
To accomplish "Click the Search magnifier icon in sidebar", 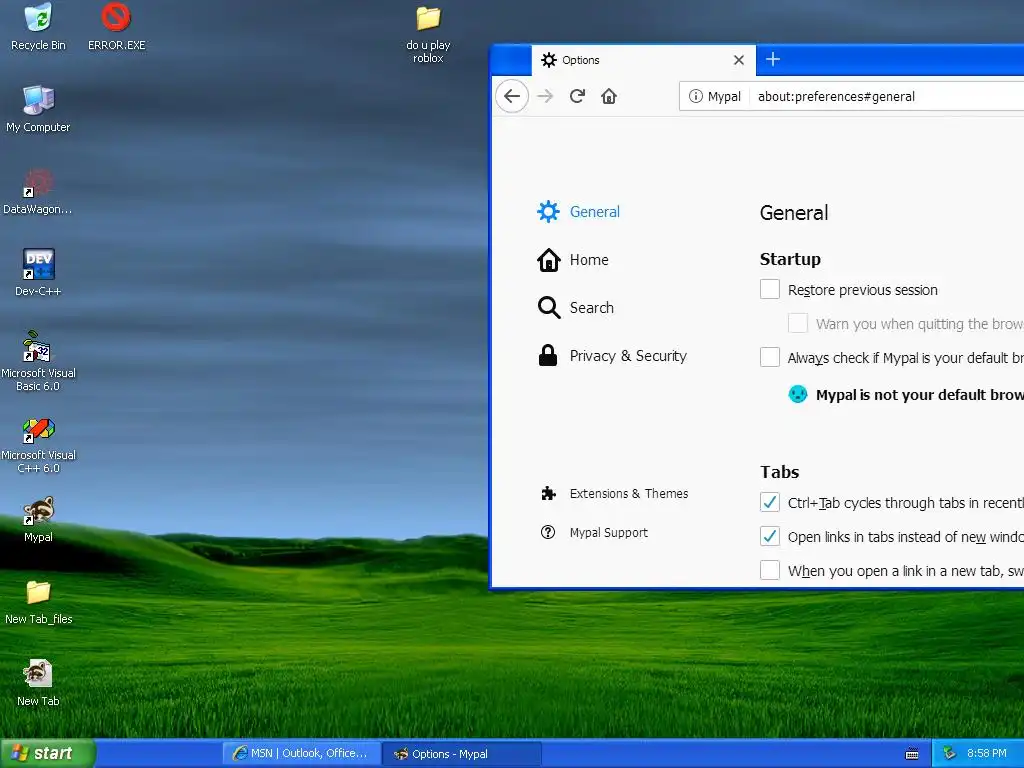I will (x=549, y=308).
